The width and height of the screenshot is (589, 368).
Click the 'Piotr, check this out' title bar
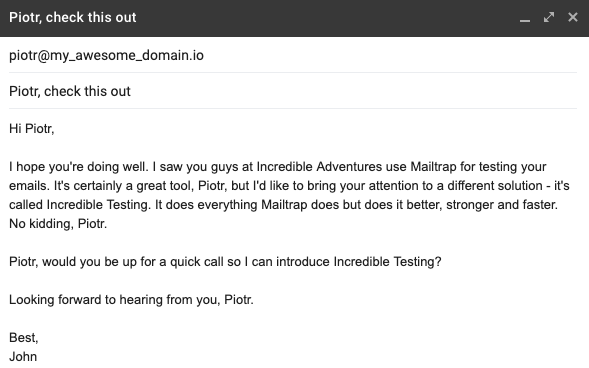[x=72, y=17]
